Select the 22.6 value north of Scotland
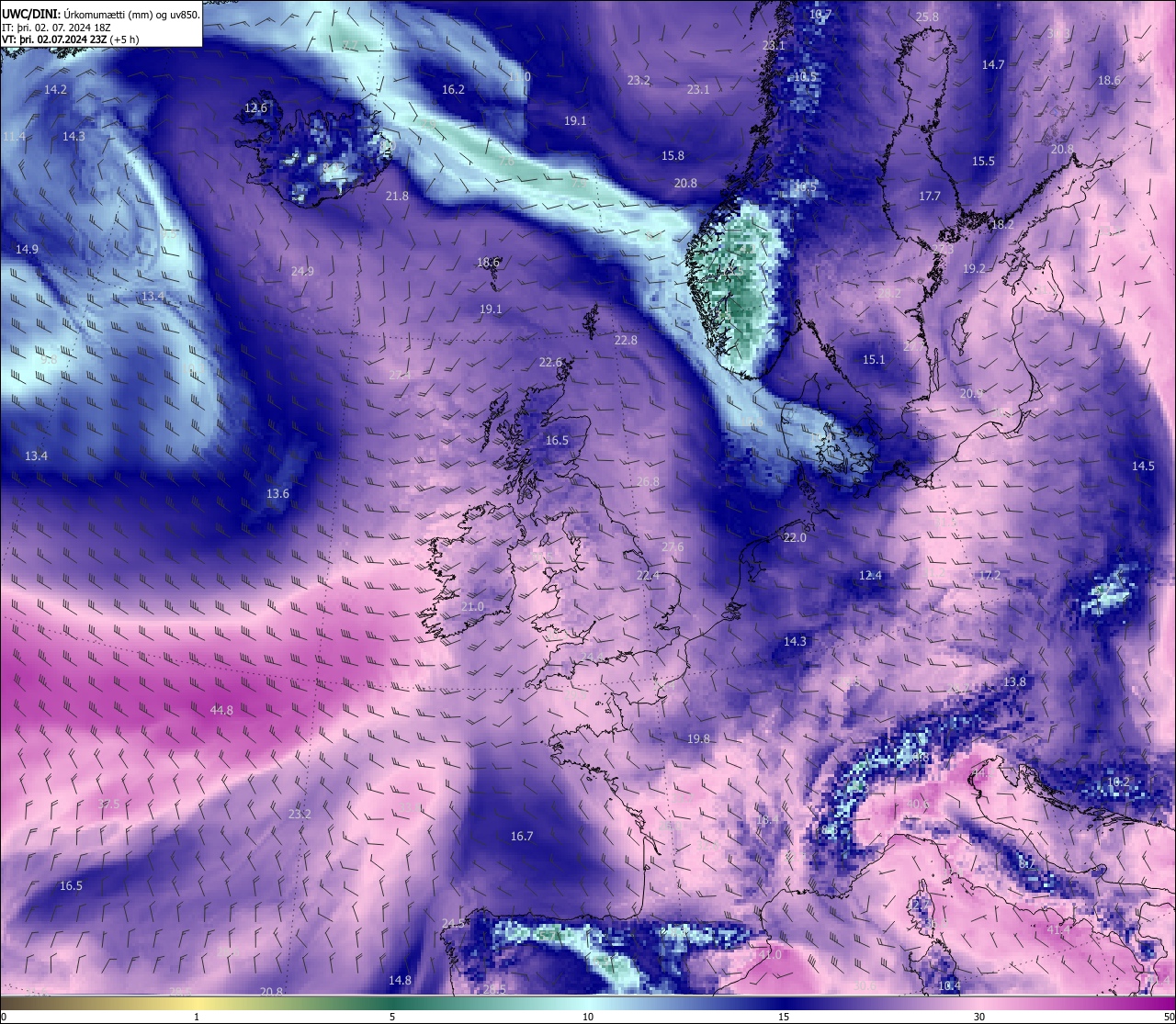This screenshot has width=1176, height=1024. click(550, 362)
